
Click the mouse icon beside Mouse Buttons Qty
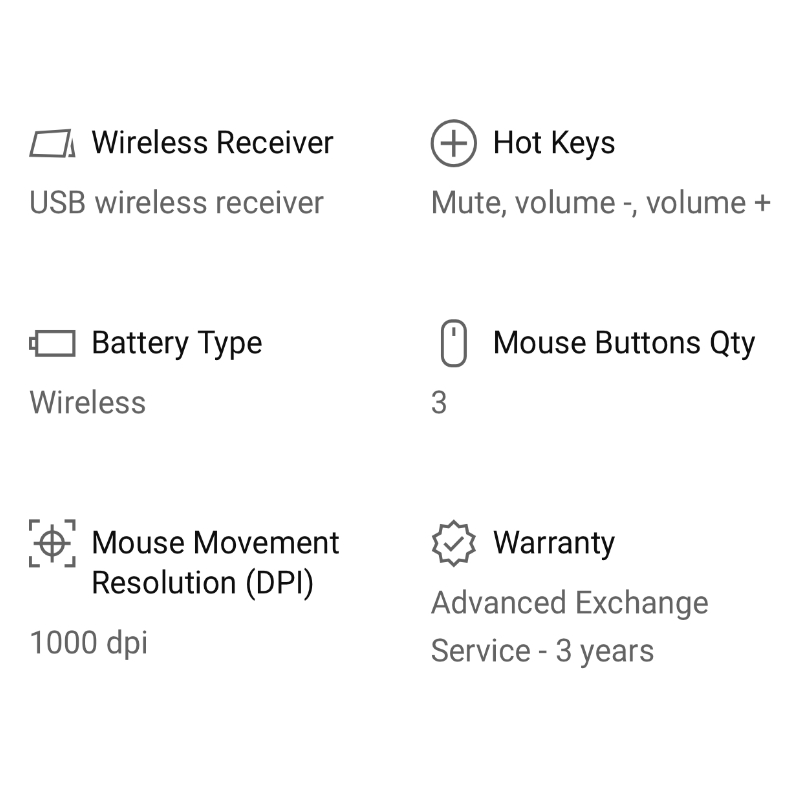[x=453, y=343]
